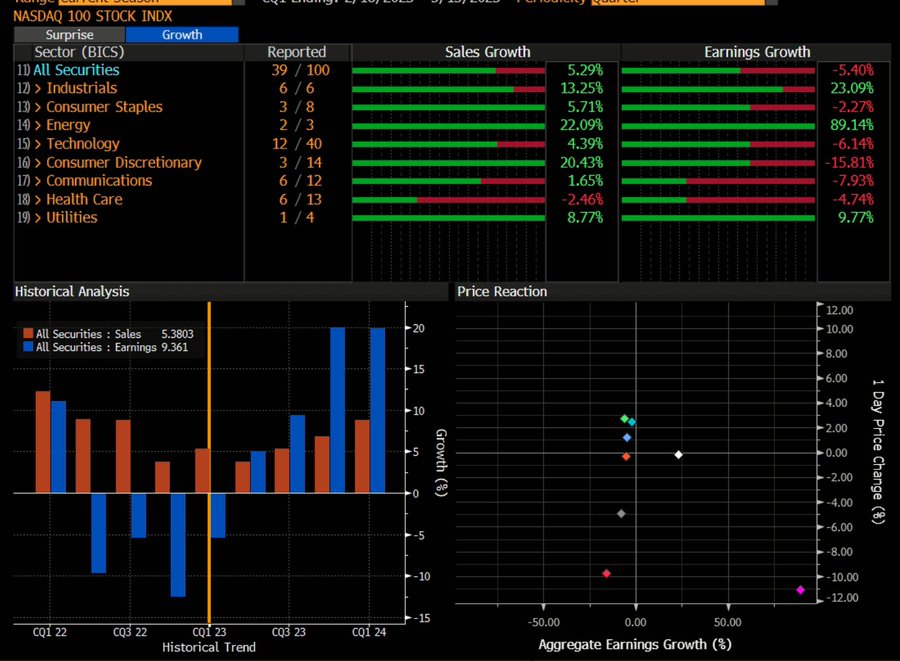
Task: Click the tallest blue CQ1 24 earnings bar
Action: click(x=378, y=410)
